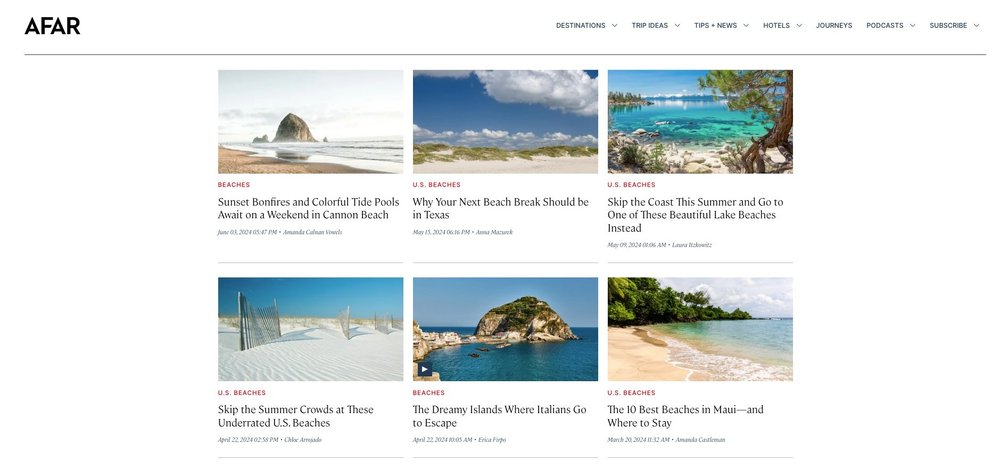1000x467 pixels.
Task: Play the Italian islands video icon
Action: pyautogui.click(x=425, y=369)
